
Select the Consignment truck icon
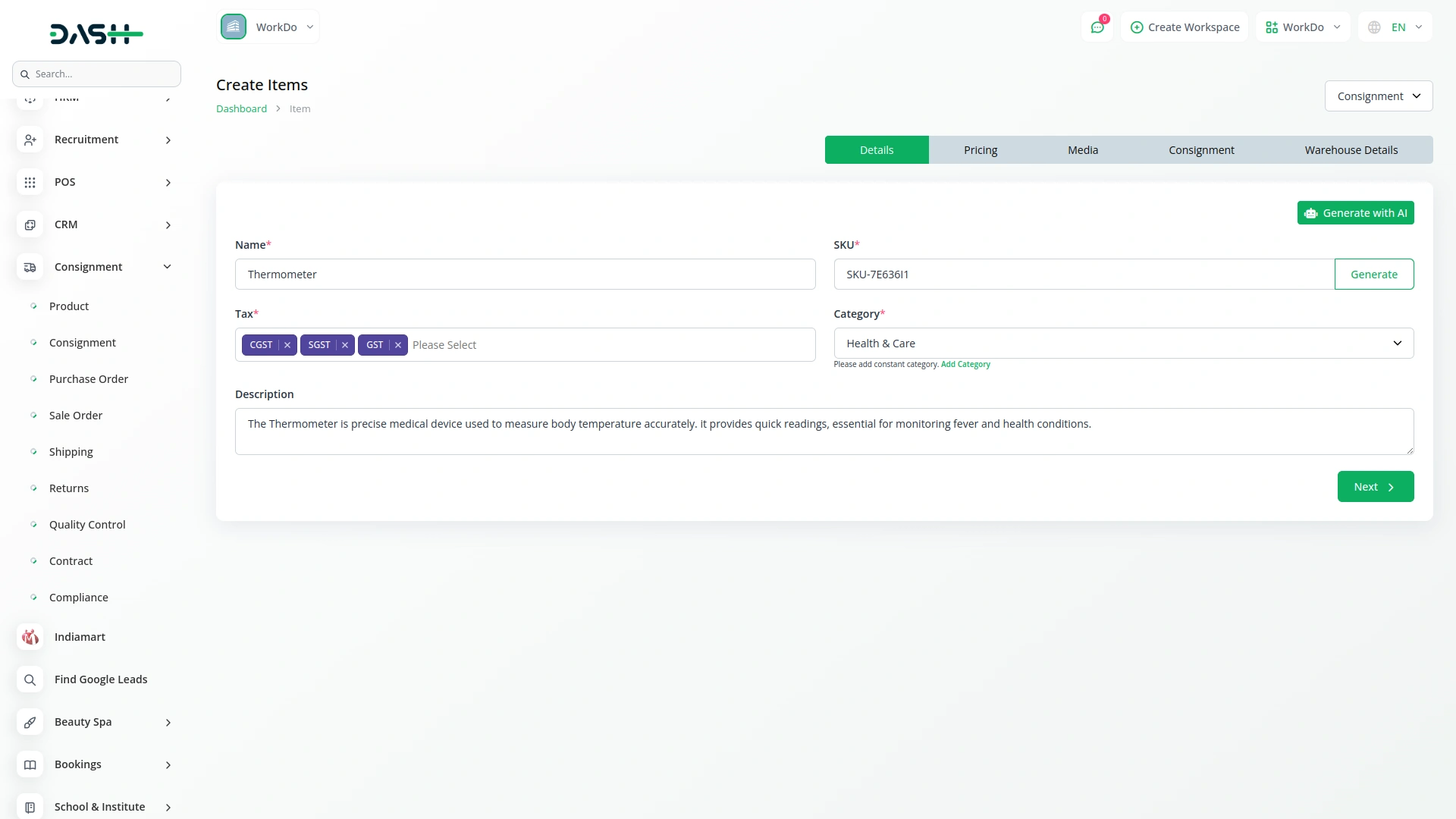coord(30,267)
